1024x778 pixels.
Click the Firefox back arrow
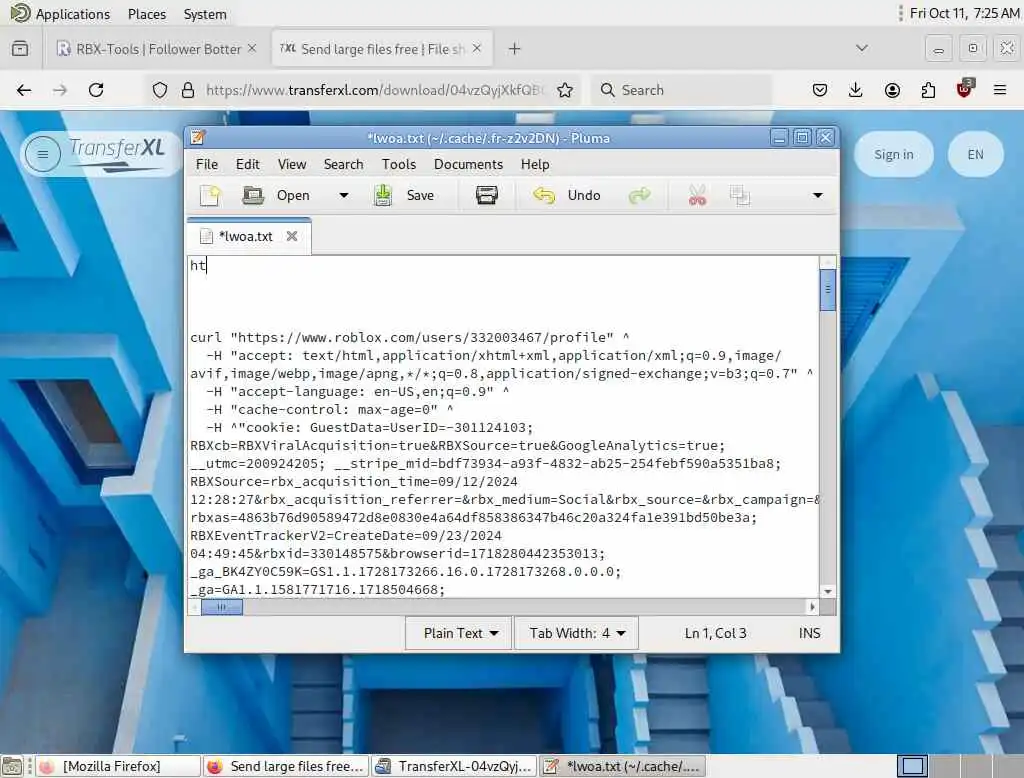pos(24,90)
